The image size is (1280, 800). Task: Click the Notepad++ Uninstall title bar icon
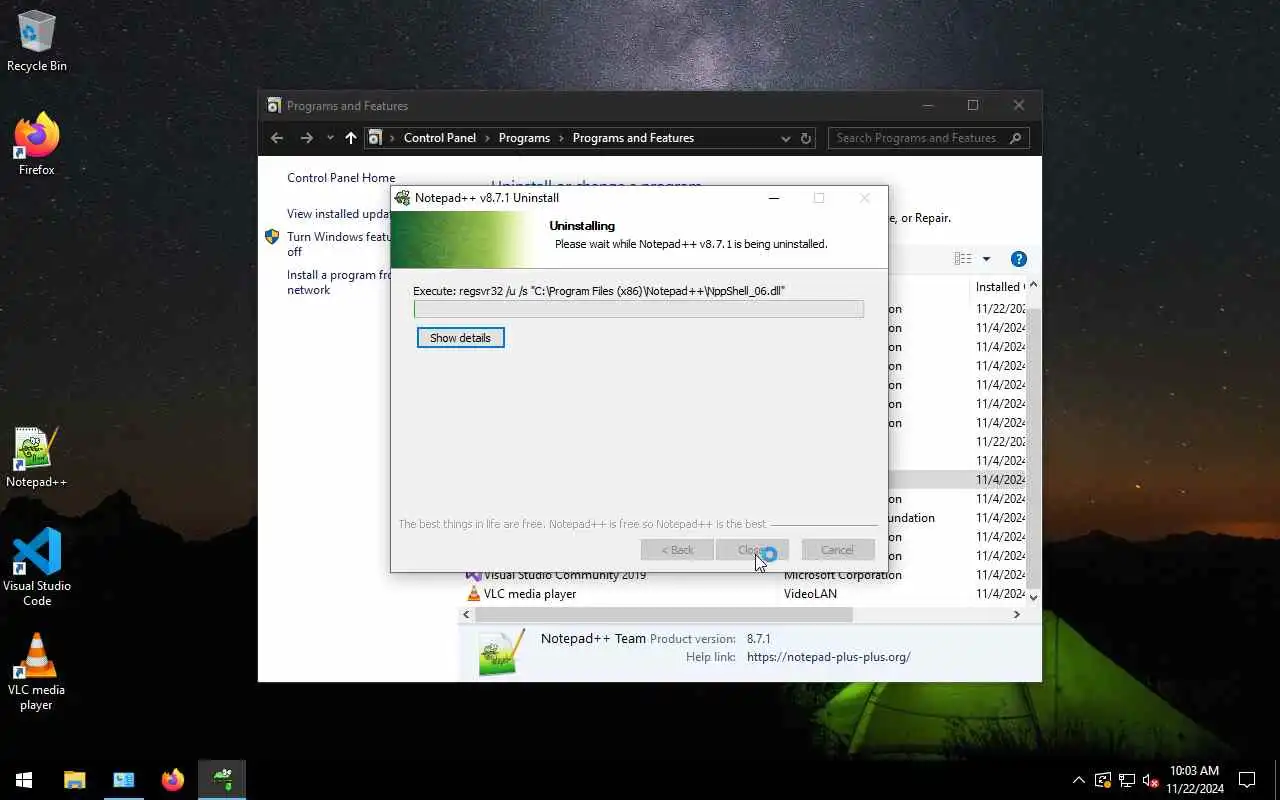403,198
